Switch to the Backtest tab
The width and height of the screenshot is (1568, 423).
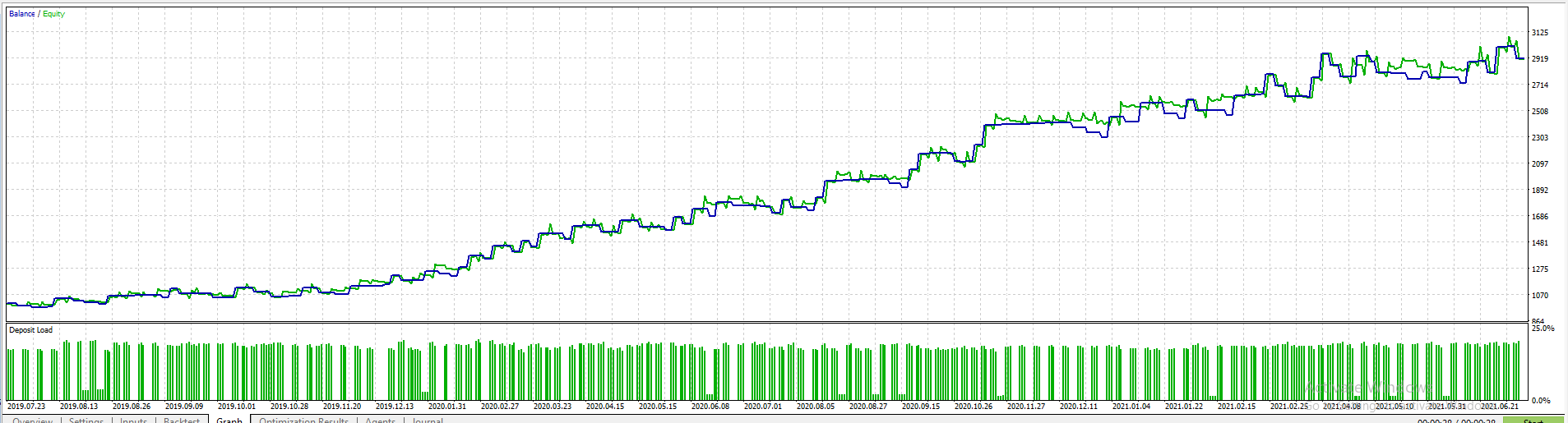click(x=182, y=421)
